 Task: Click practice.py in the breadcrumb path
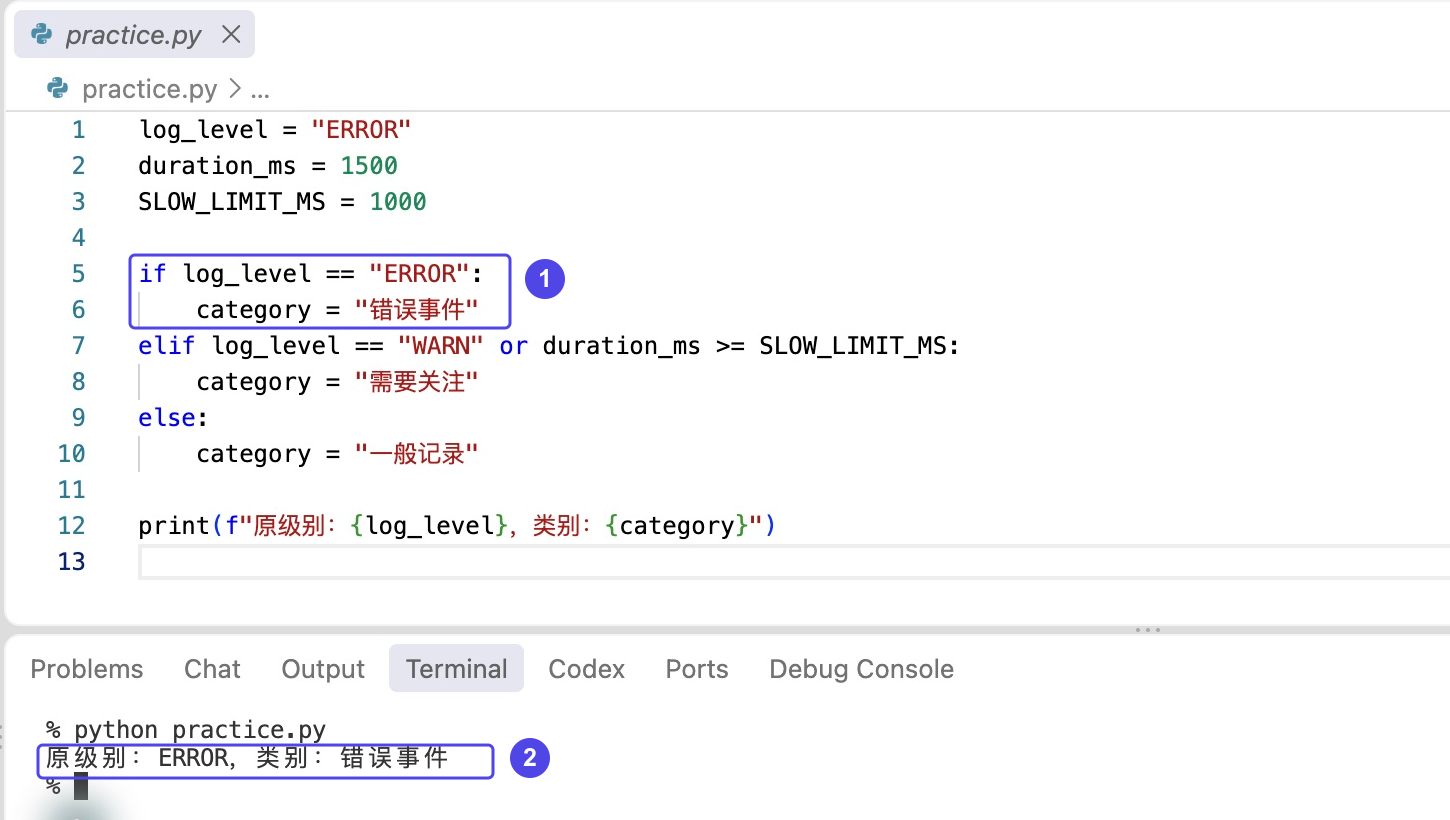149,89
